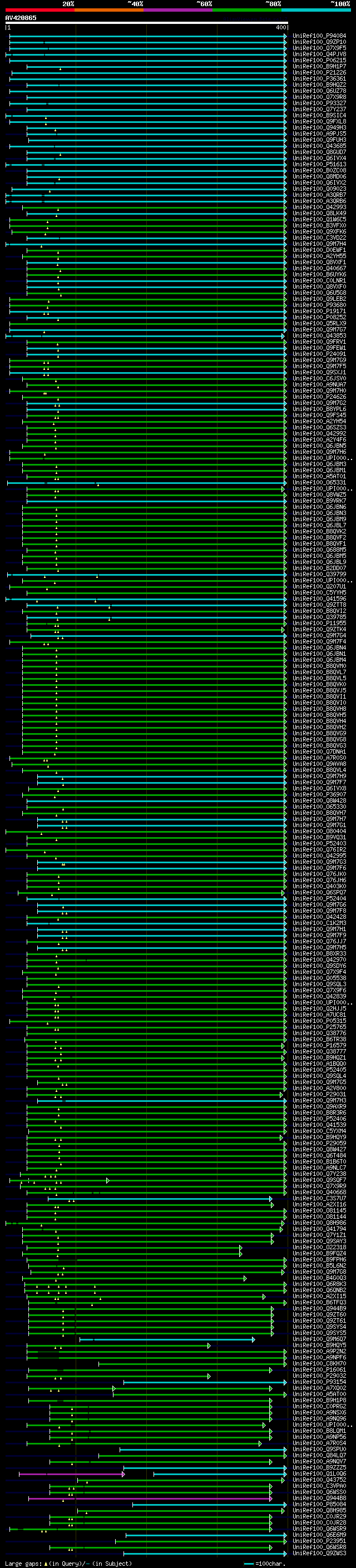
Task: Click label UniRef100_P23951
Action: [x=319, y=1541]
